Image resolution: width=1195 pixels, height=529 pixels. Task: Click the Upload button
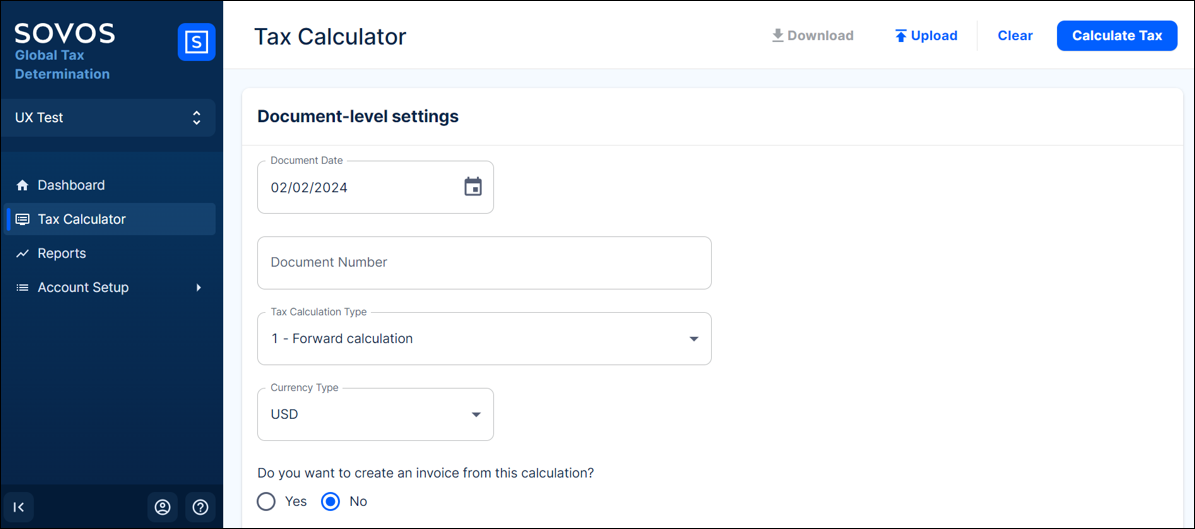[926, 36]
